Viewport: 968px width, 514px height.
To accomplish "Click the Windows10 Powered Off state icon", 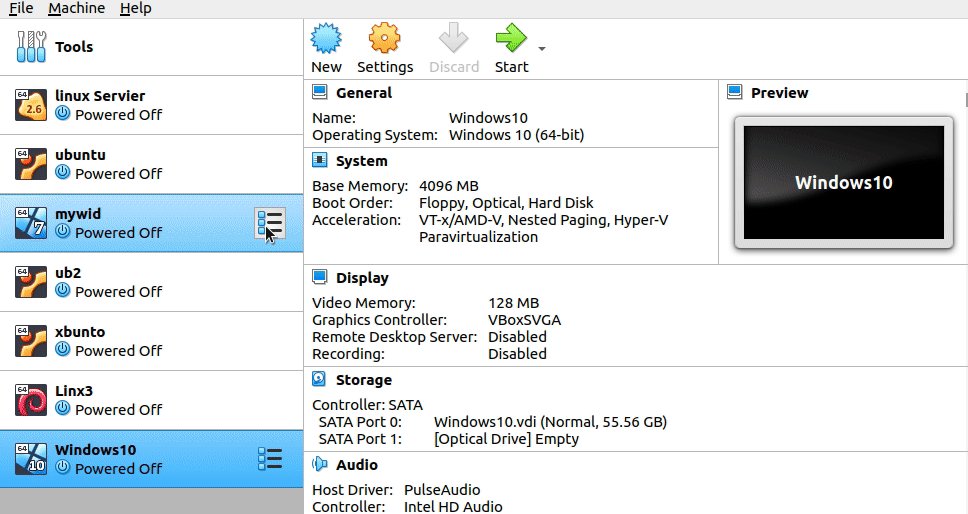I will point(62,467).
